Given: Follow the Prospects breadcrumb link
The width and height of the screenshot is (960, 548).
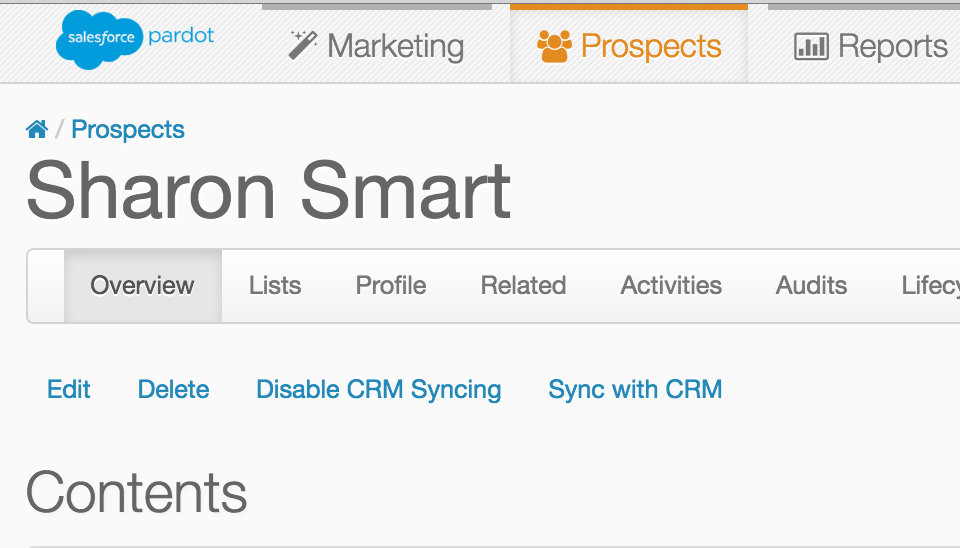Looking at the screenshot, I should 128,130.
